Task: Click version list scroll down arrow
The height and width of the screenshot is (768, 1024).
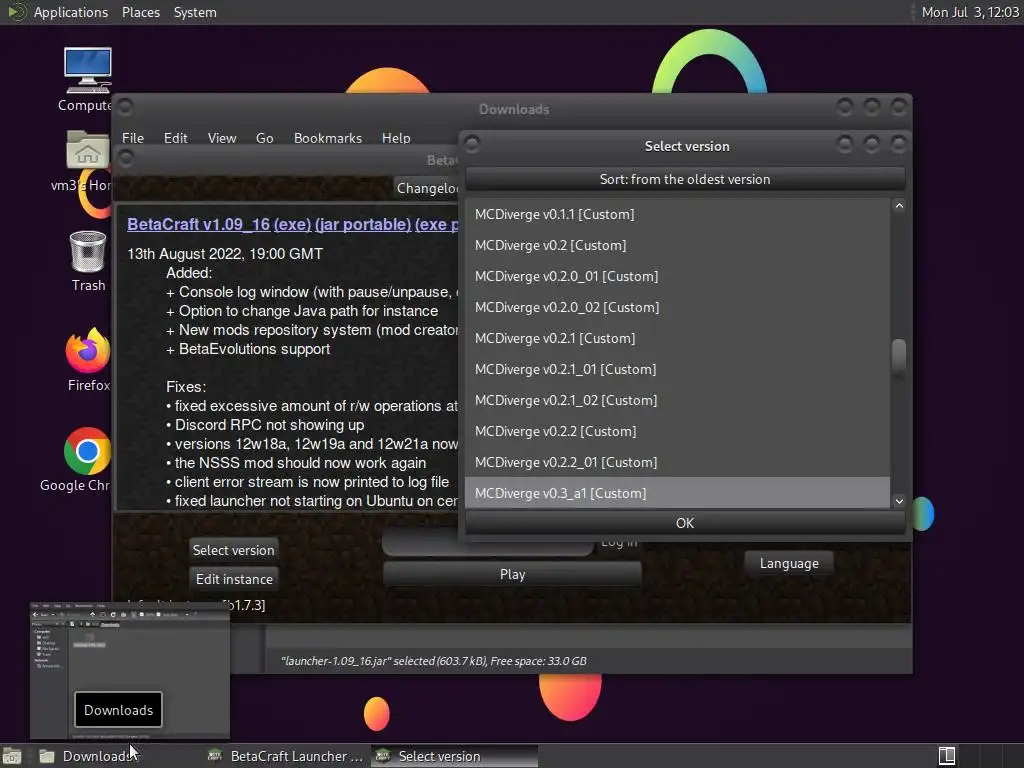Action: coord(899,501)
